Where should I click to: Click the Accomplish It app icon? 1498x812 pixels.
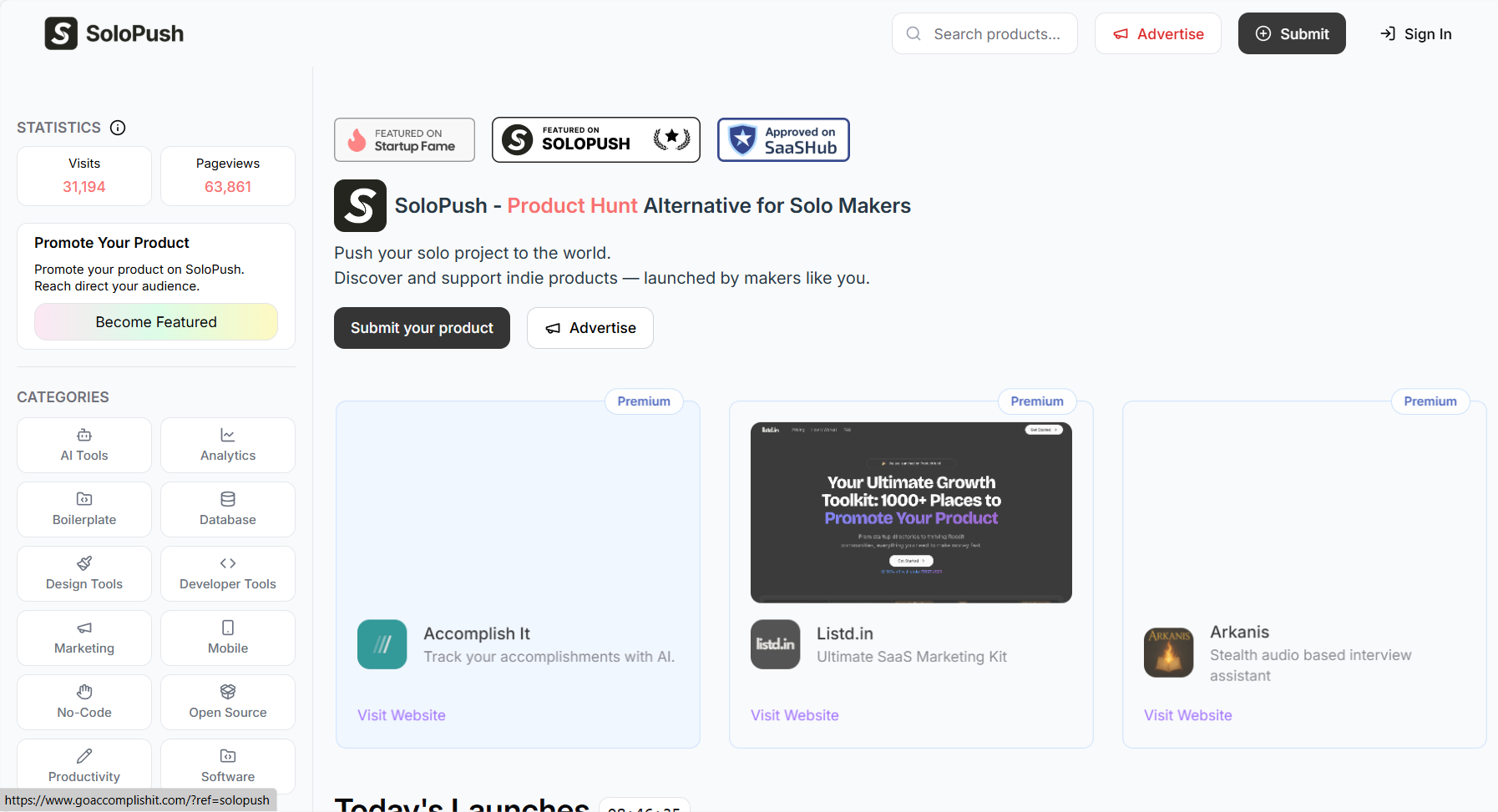pyautogui.click(x=382, y=644)
